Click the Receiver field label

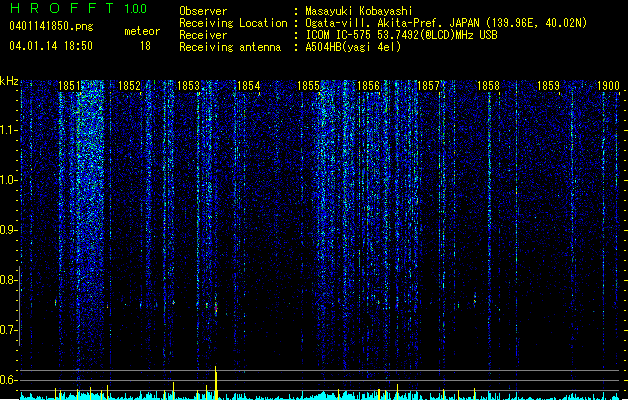click(x=203, y=35)
